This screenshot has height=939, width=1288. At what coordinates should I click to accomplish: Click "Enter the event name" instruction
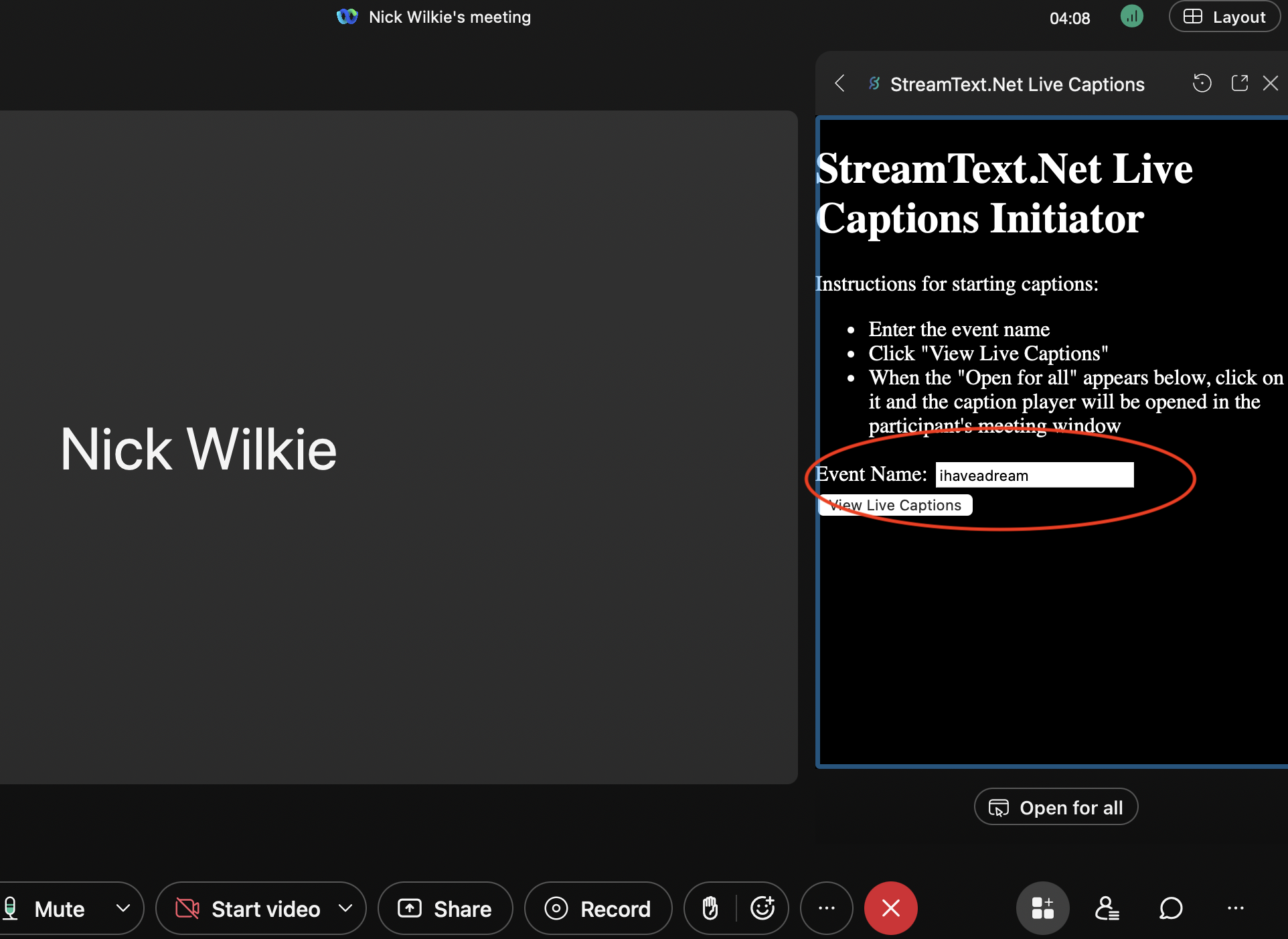(x=959, y=330)
